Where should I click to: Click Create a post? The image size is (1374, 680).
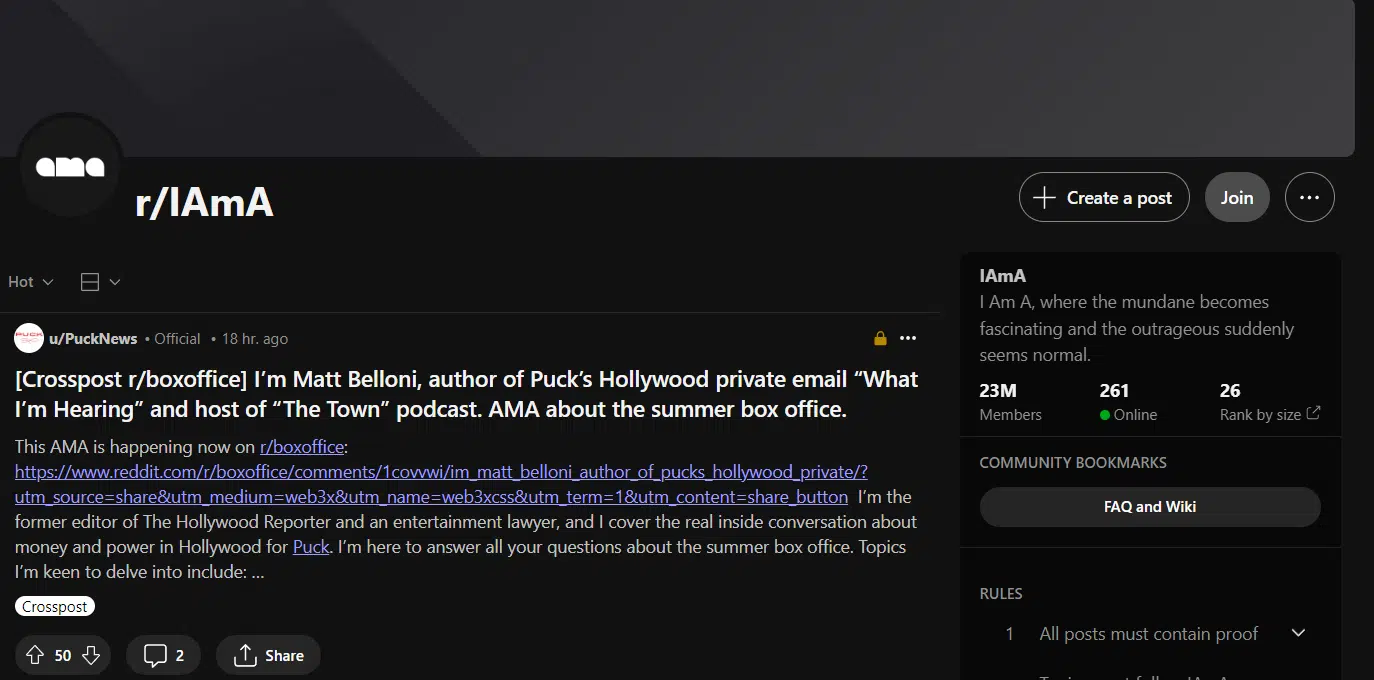[1103, 197]
